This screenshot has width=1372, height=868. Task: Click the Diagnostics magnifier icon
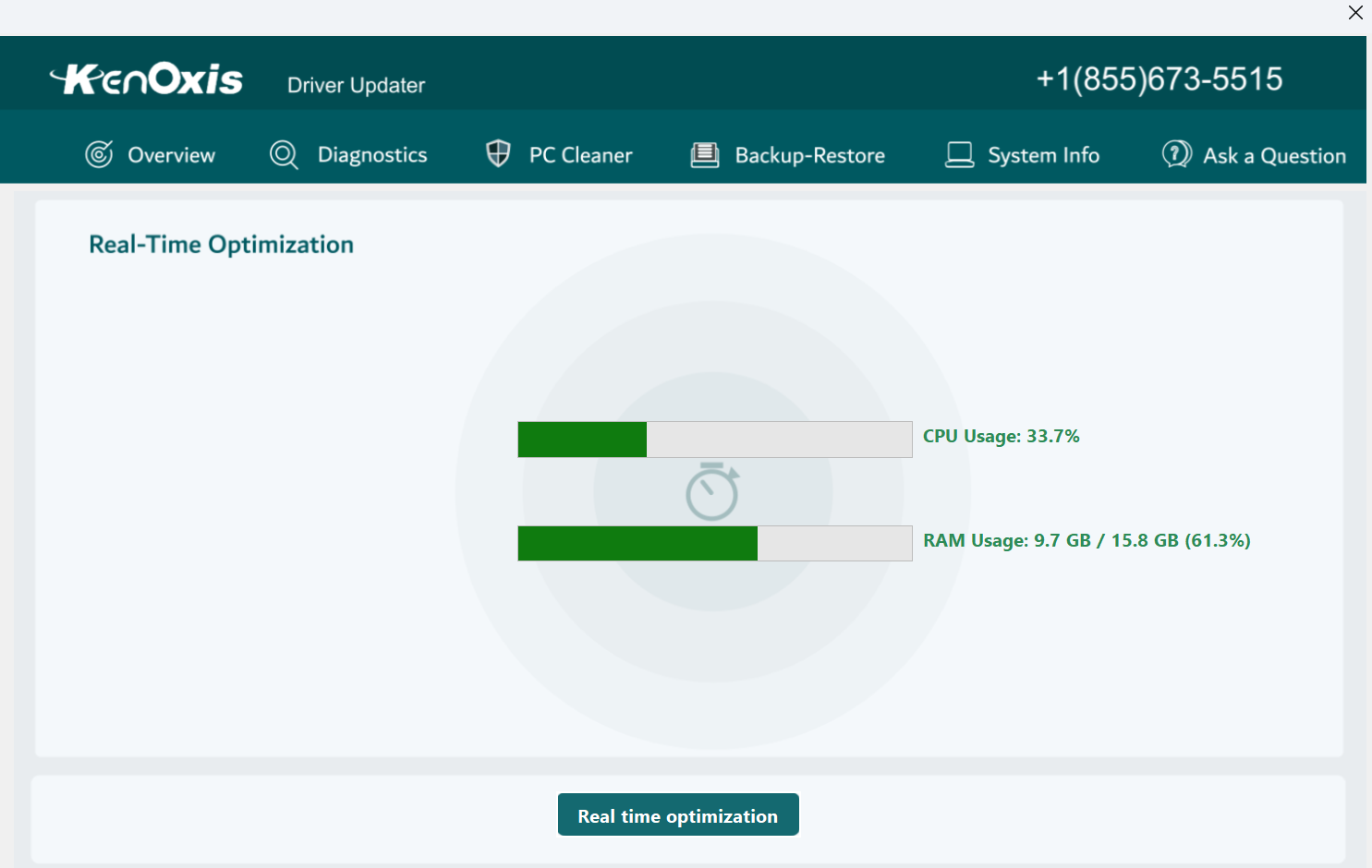coord(283,154)
